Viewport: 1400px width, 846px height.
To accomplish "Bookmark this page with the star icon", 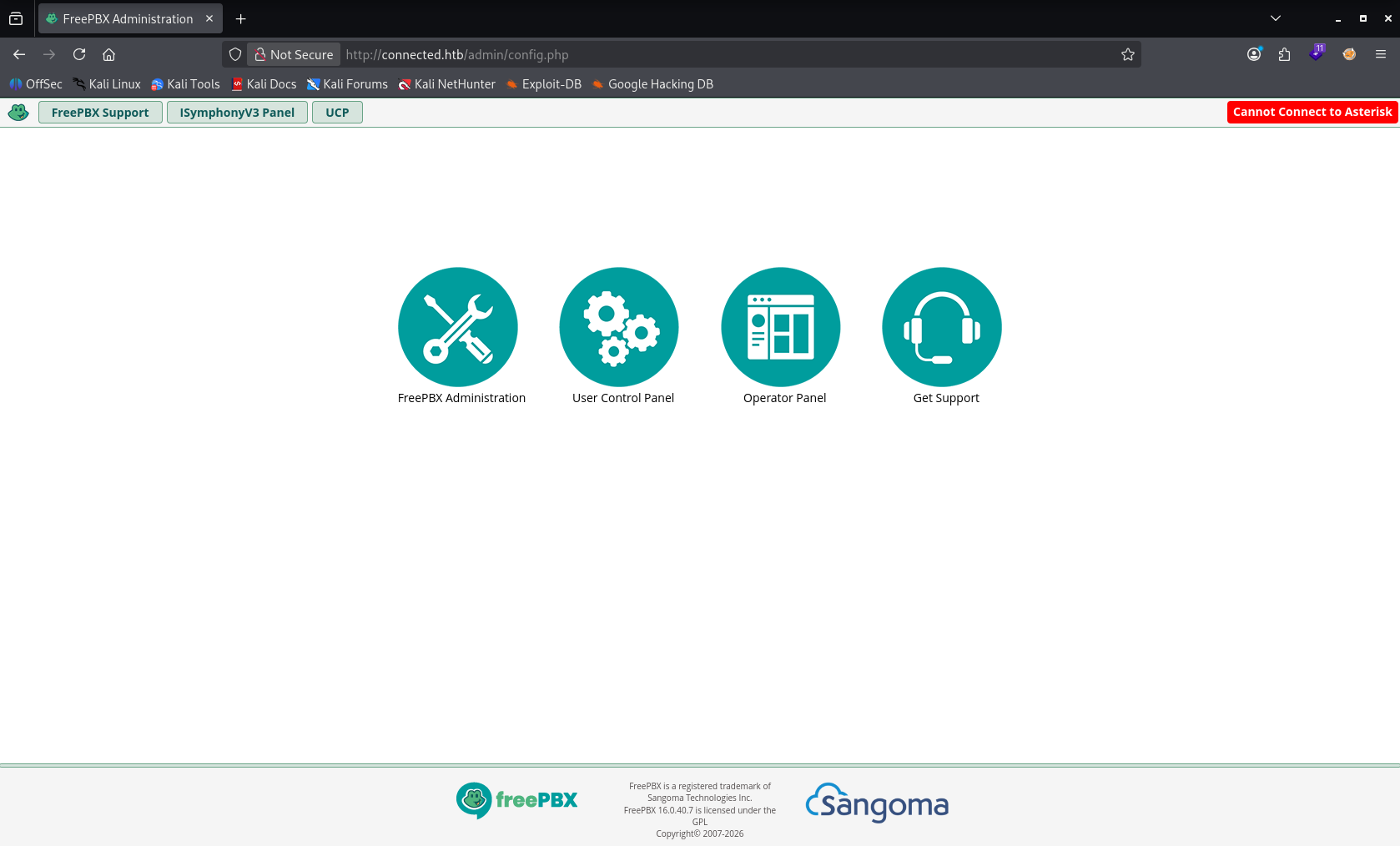I will pos(1128,54).
